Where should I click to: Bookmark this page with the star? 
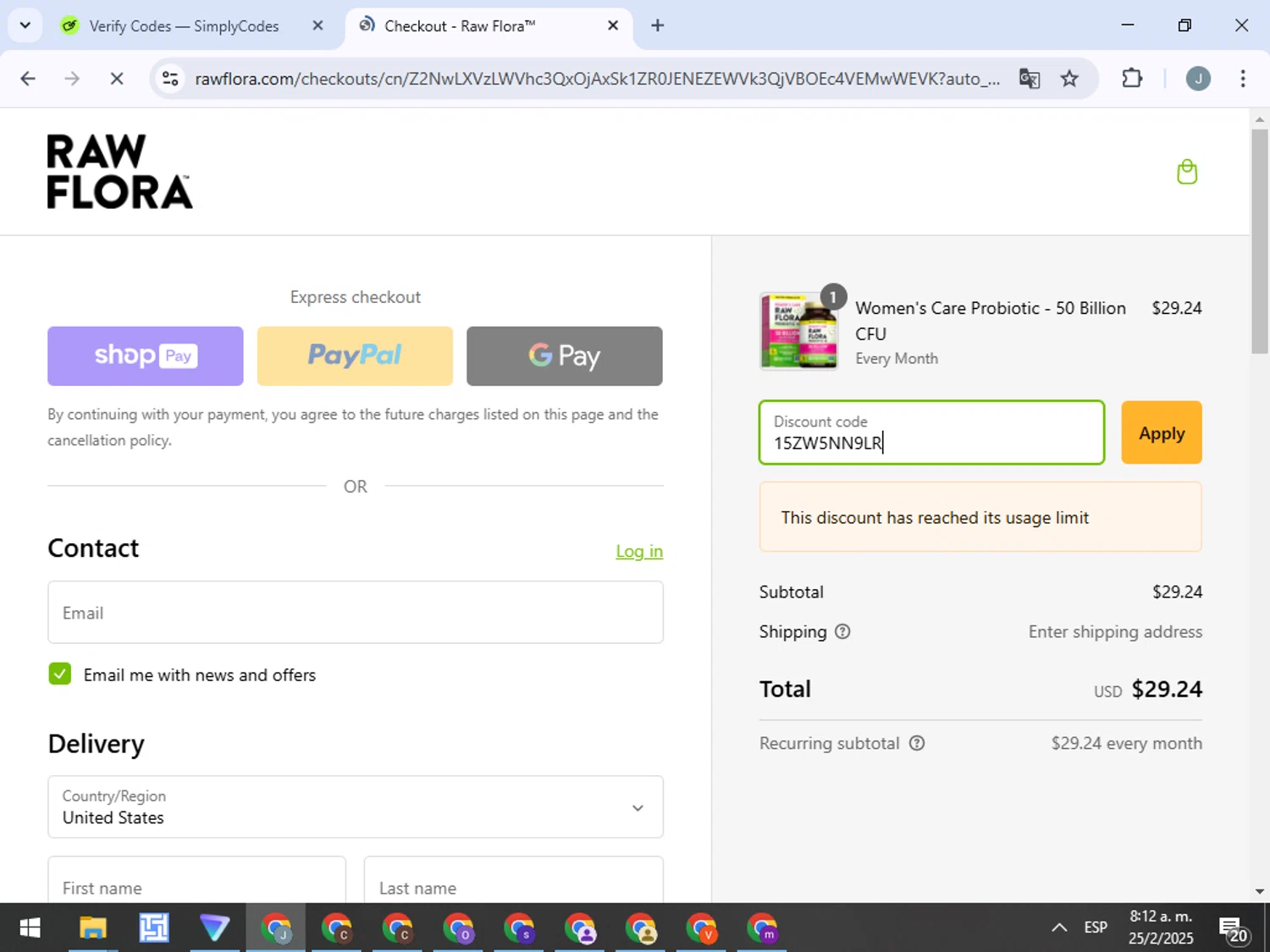tap(1069, 79)
